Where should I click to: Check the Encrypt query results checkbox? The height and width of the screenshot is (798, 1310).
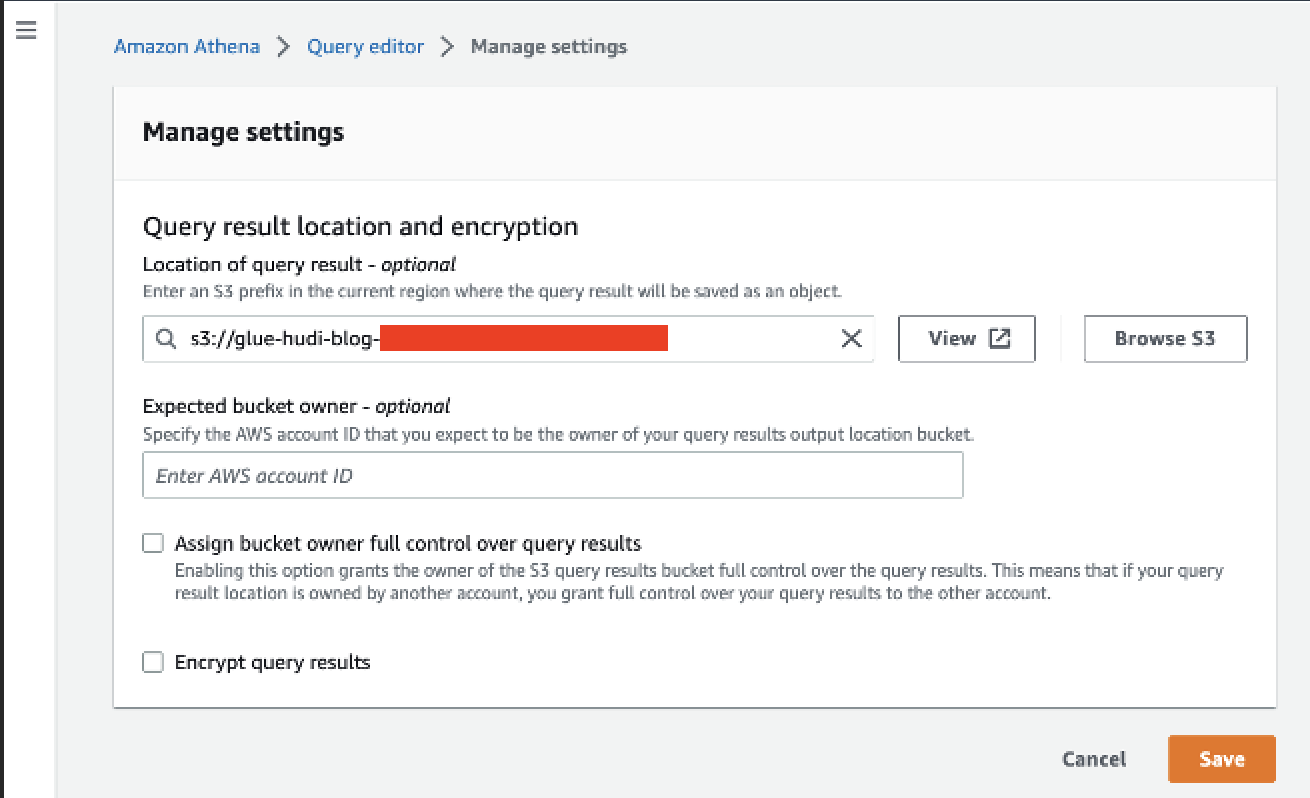click(x=153, y=662)
